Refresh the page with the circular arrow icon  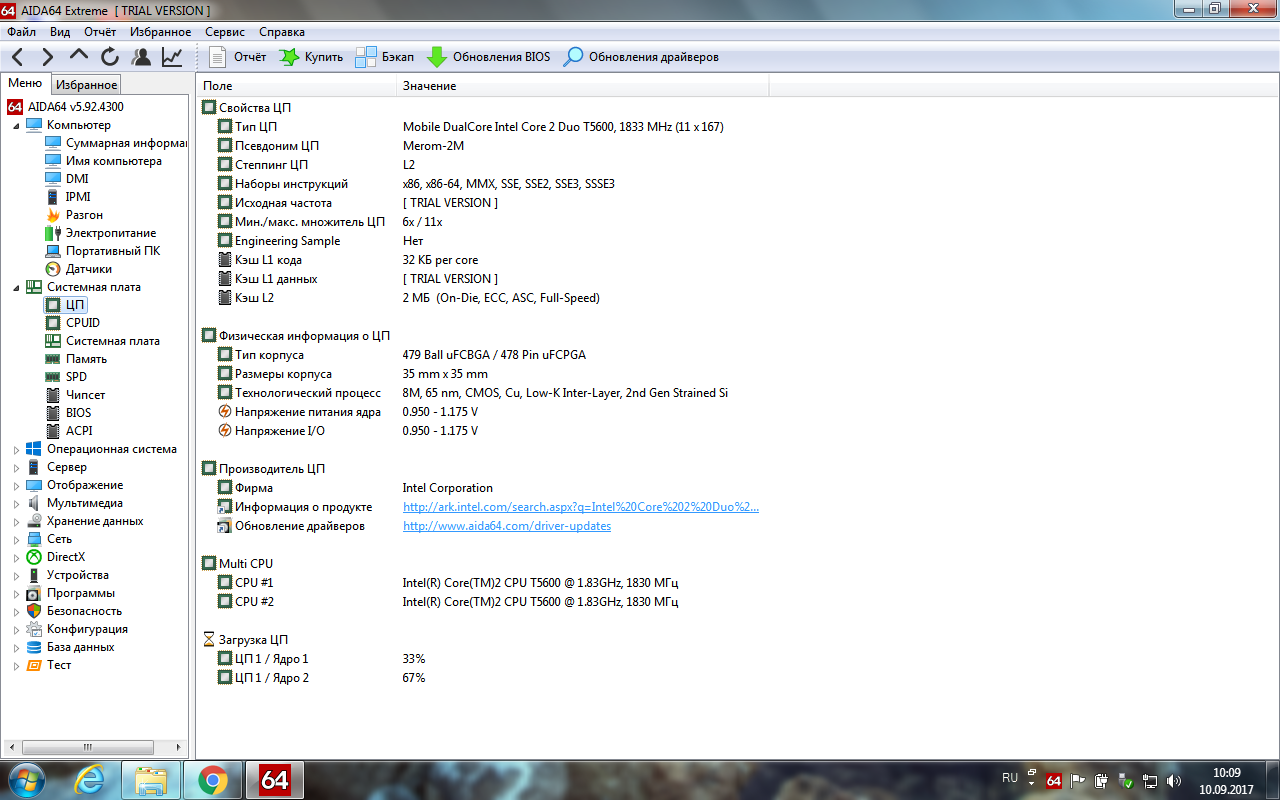(110, 57)
